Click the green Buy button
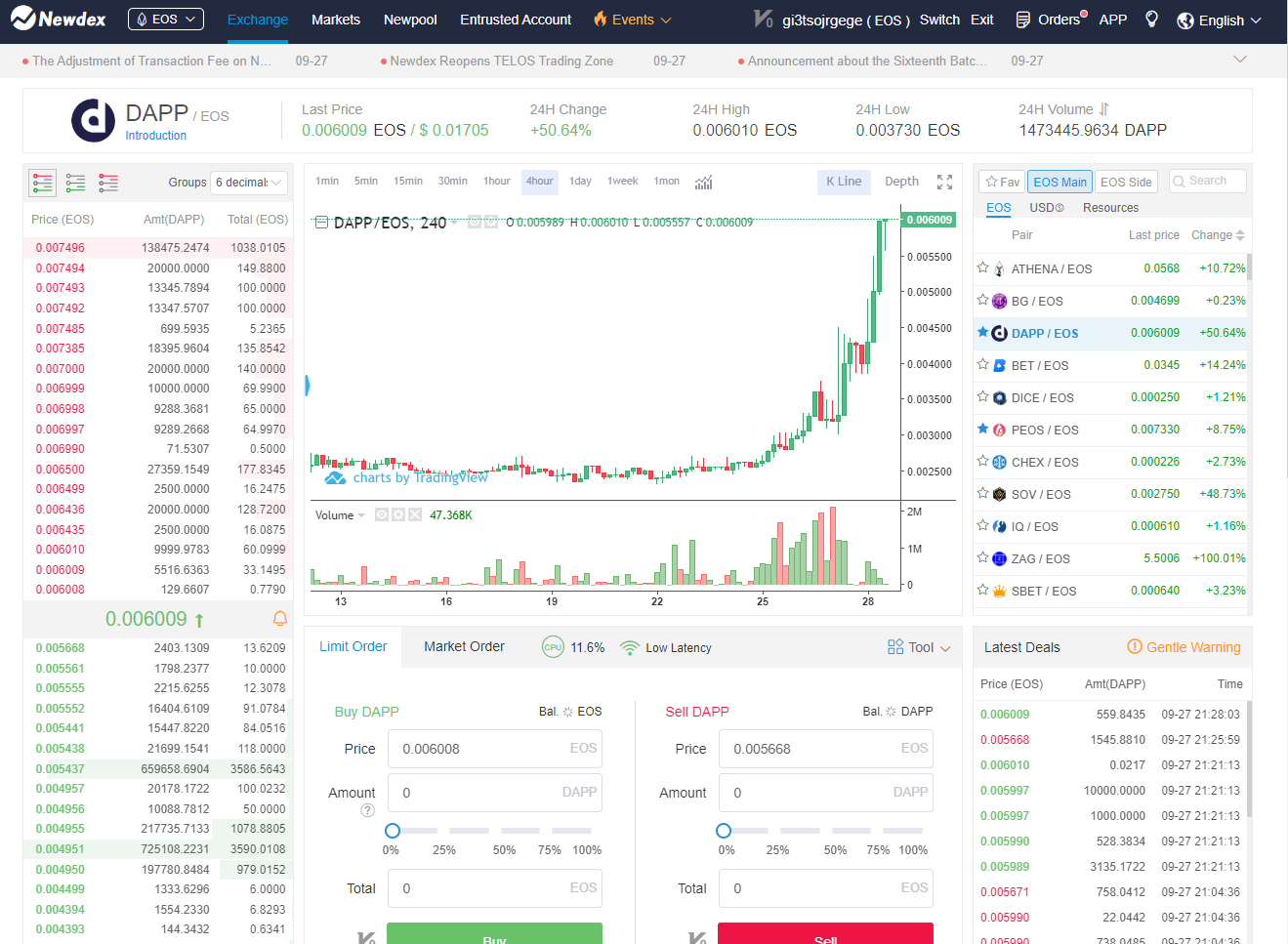 [494, 933]
